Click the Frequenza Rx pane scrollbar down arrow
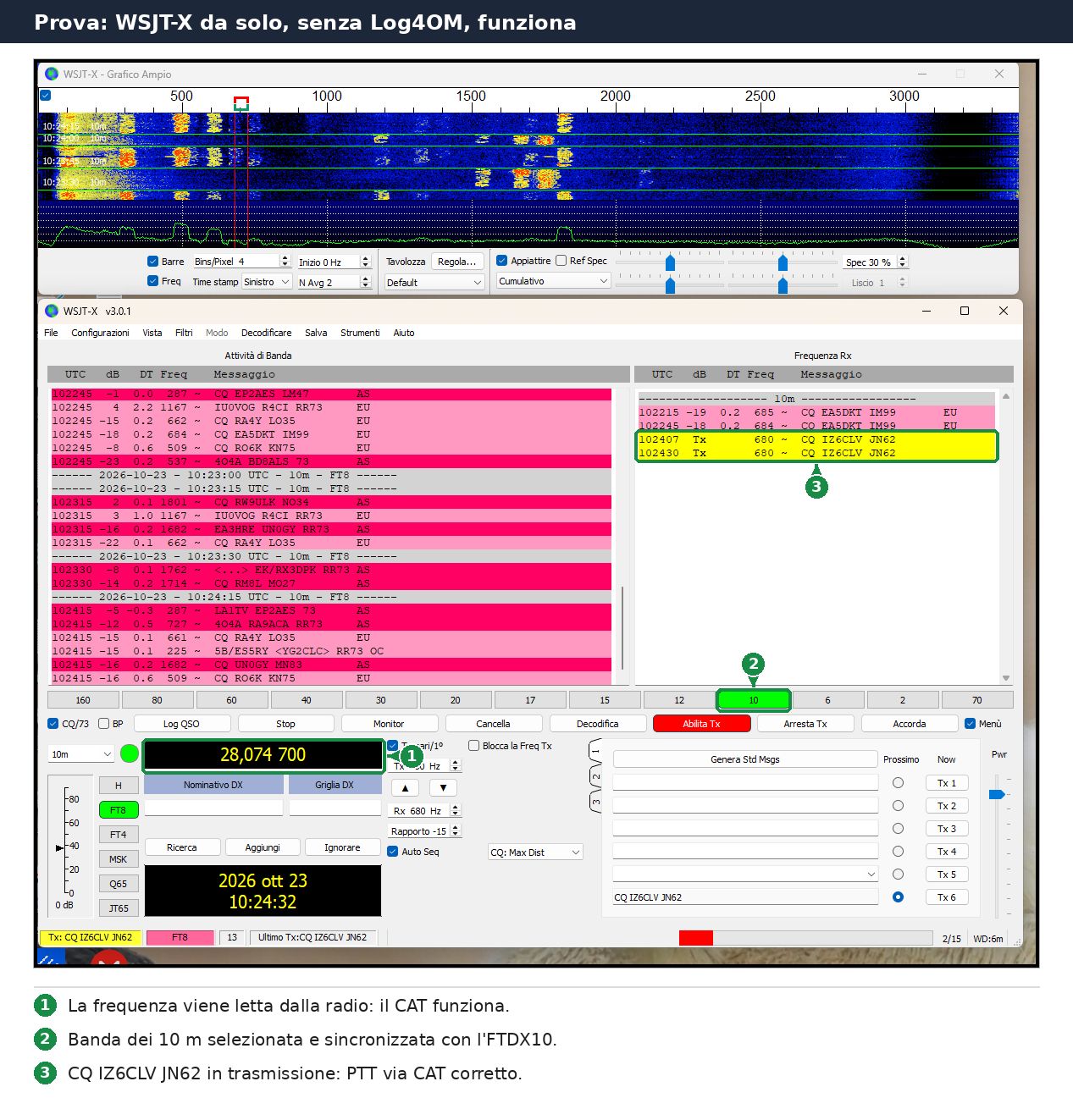1073x1120 pixels. (x=1006, y=678)
